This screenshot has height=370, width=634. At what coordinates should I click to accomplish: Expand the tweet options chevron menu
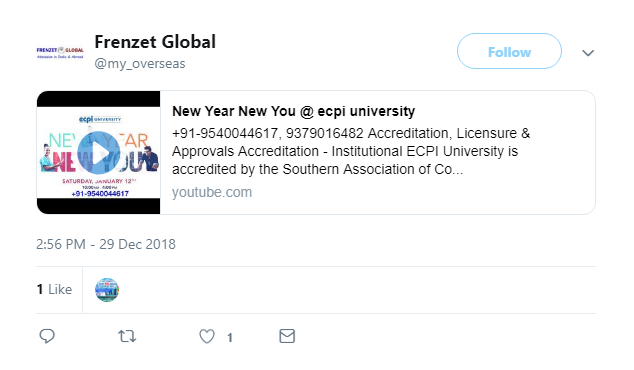(588, 53)
